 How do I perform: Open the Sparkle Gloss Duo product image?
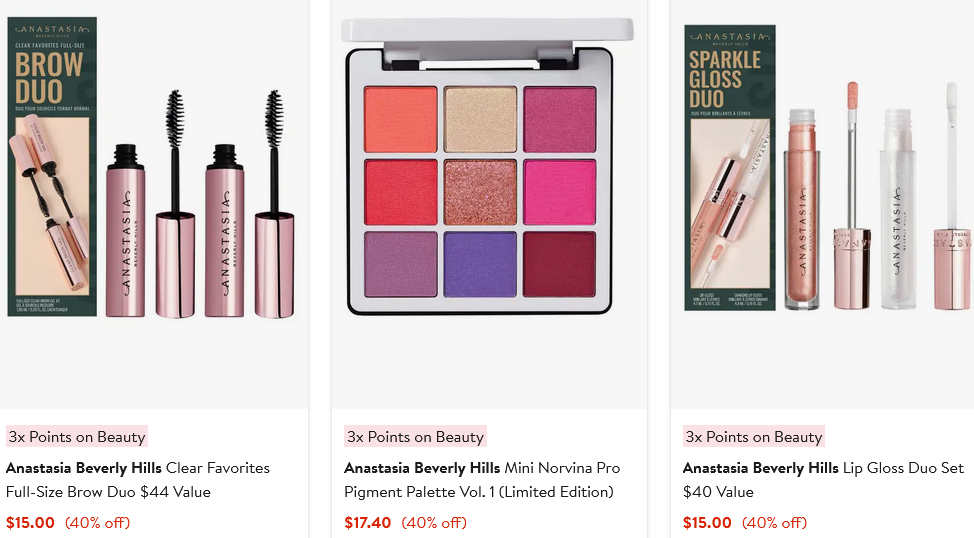pos(822,204)
